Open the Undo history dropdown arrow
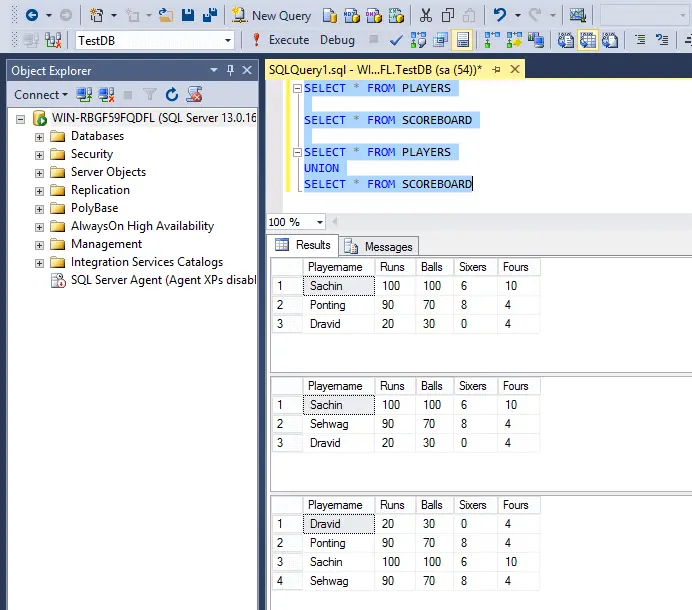 518,16
